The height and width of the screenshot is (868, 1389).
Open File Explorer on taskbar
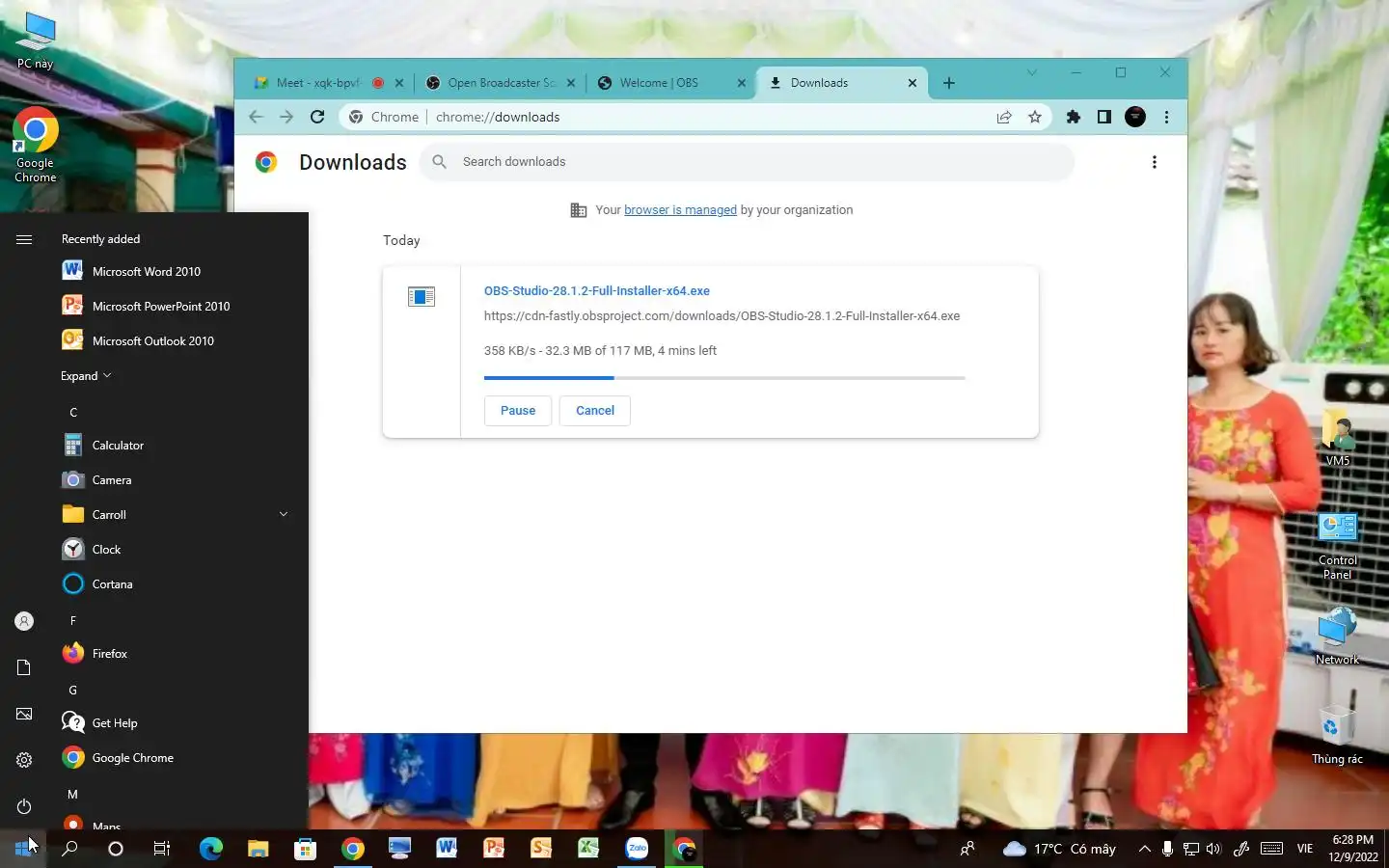[258, 849]
